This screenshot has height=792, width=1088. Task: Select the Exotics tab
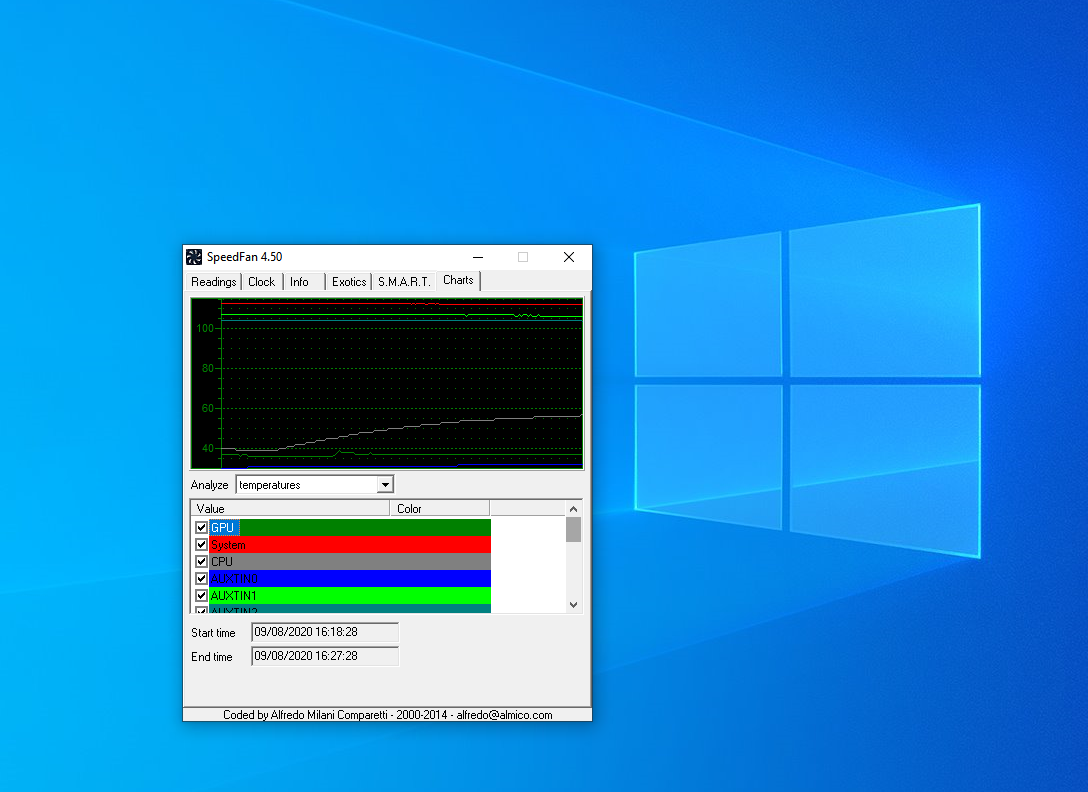point(349,282)
